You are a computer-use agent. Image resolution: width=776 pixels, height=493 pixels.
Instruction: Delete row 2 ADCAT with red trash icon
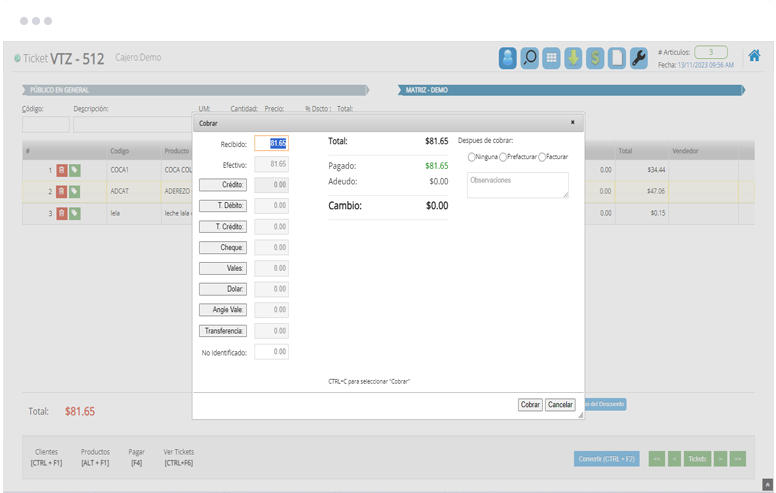pos(61,192)
